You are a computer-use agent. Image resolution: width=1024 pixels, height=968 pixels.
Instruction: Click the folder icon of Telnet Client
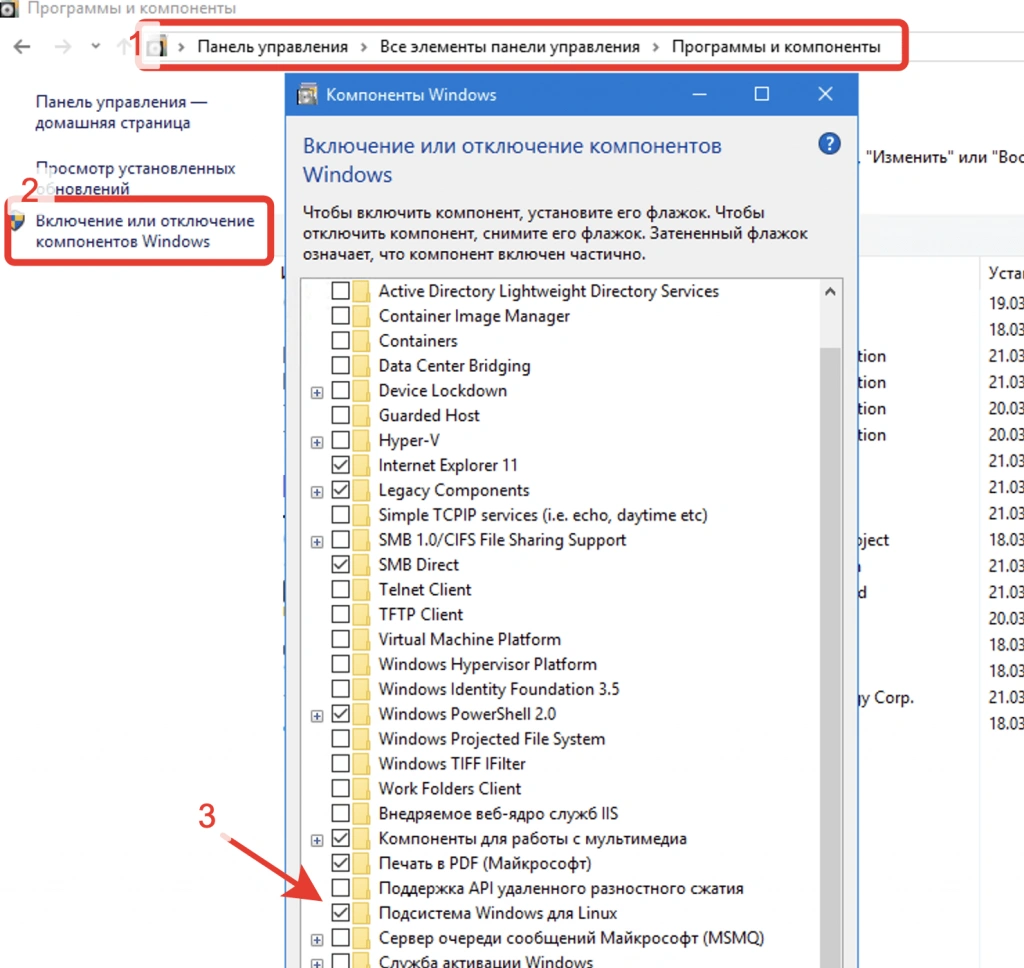[x=362, y=590]
